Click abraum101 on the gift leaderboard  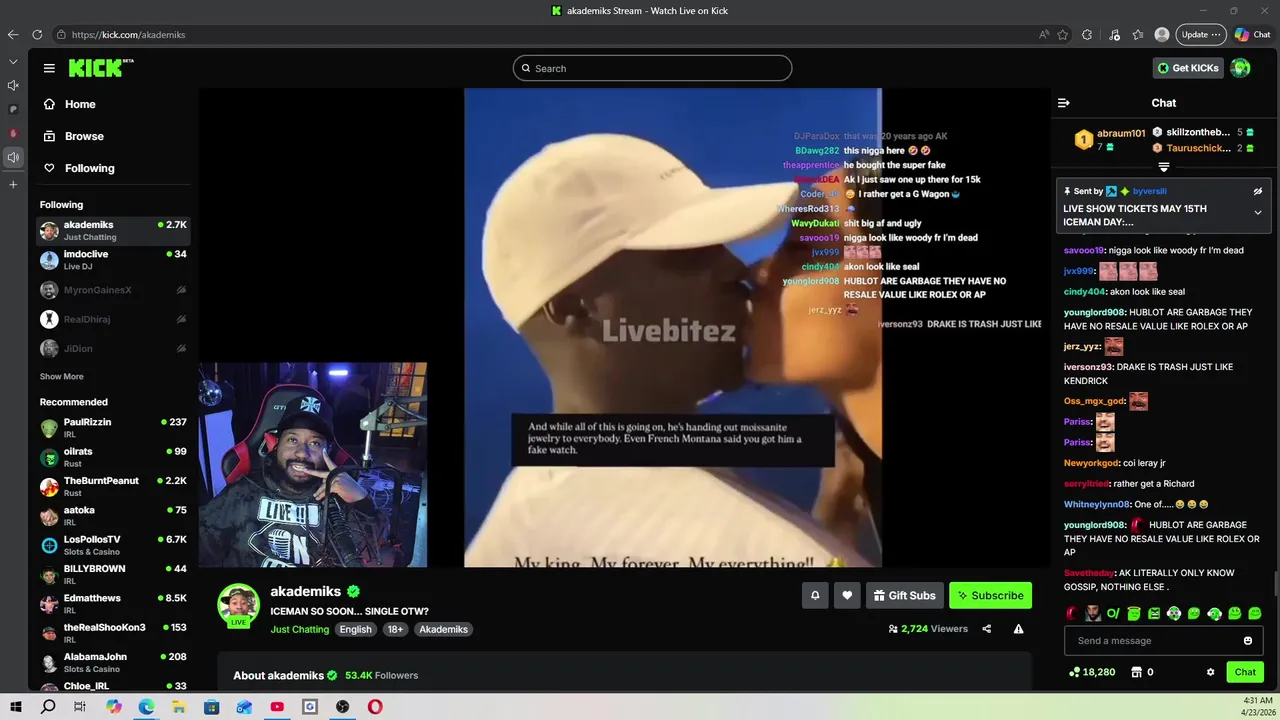tap(1120, 133)
